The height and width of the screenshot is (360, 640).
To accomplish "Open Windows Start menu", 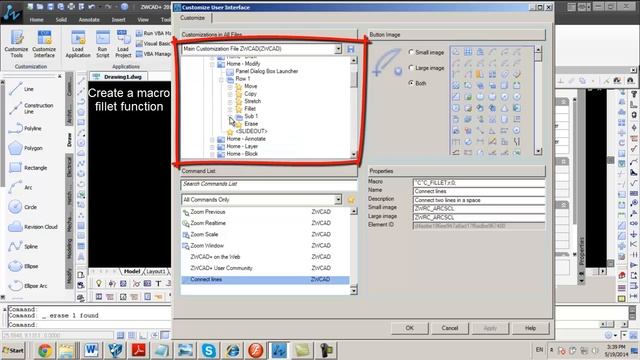I will [13, 350].
